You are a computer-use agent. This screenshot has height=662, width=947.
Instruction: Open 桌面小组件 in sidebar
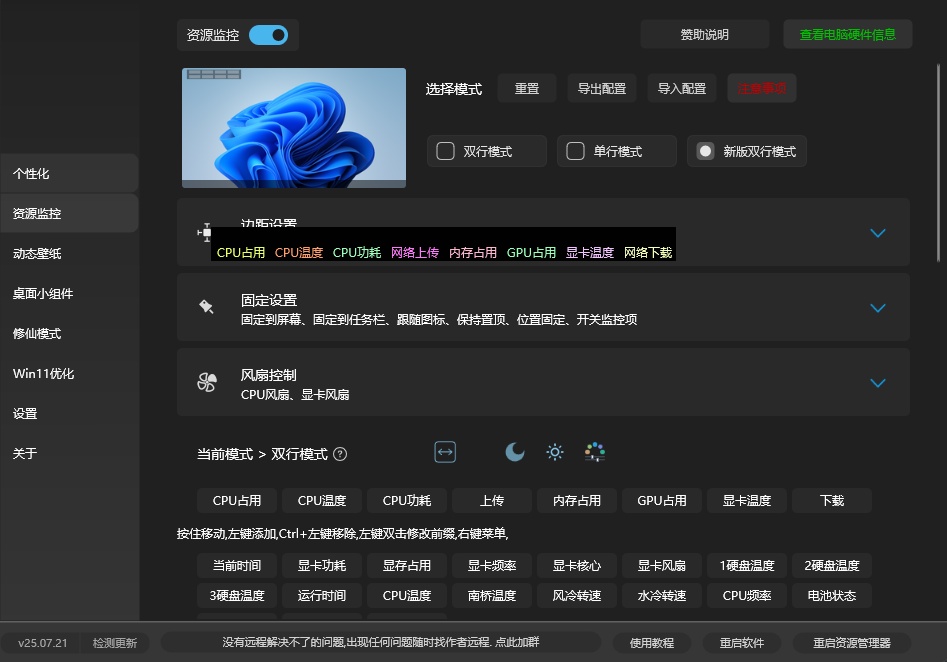69,294
